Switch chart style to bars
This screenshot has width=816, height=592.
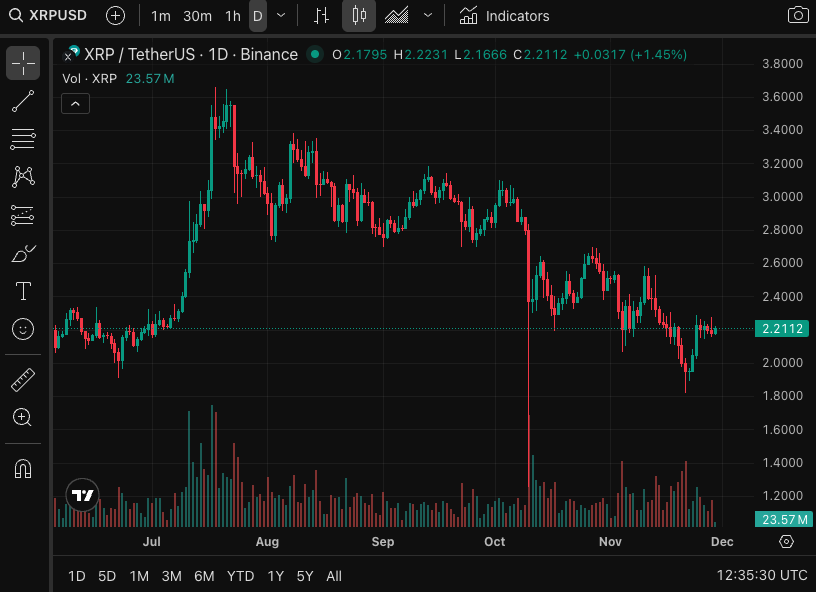[320, 16]
